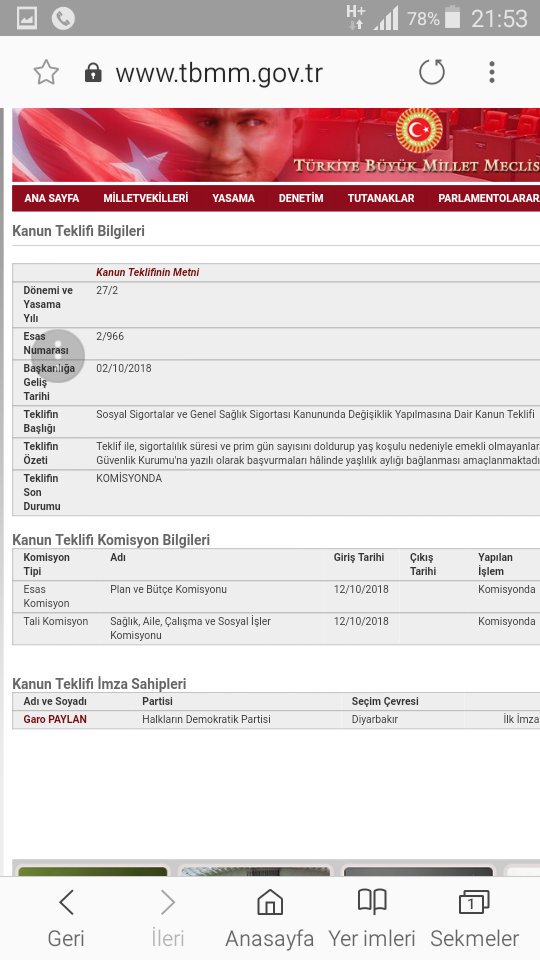Open the MİLLETVEKİLLERİ menu
This screenshot has height=960, width=540.
coord(146,198)
